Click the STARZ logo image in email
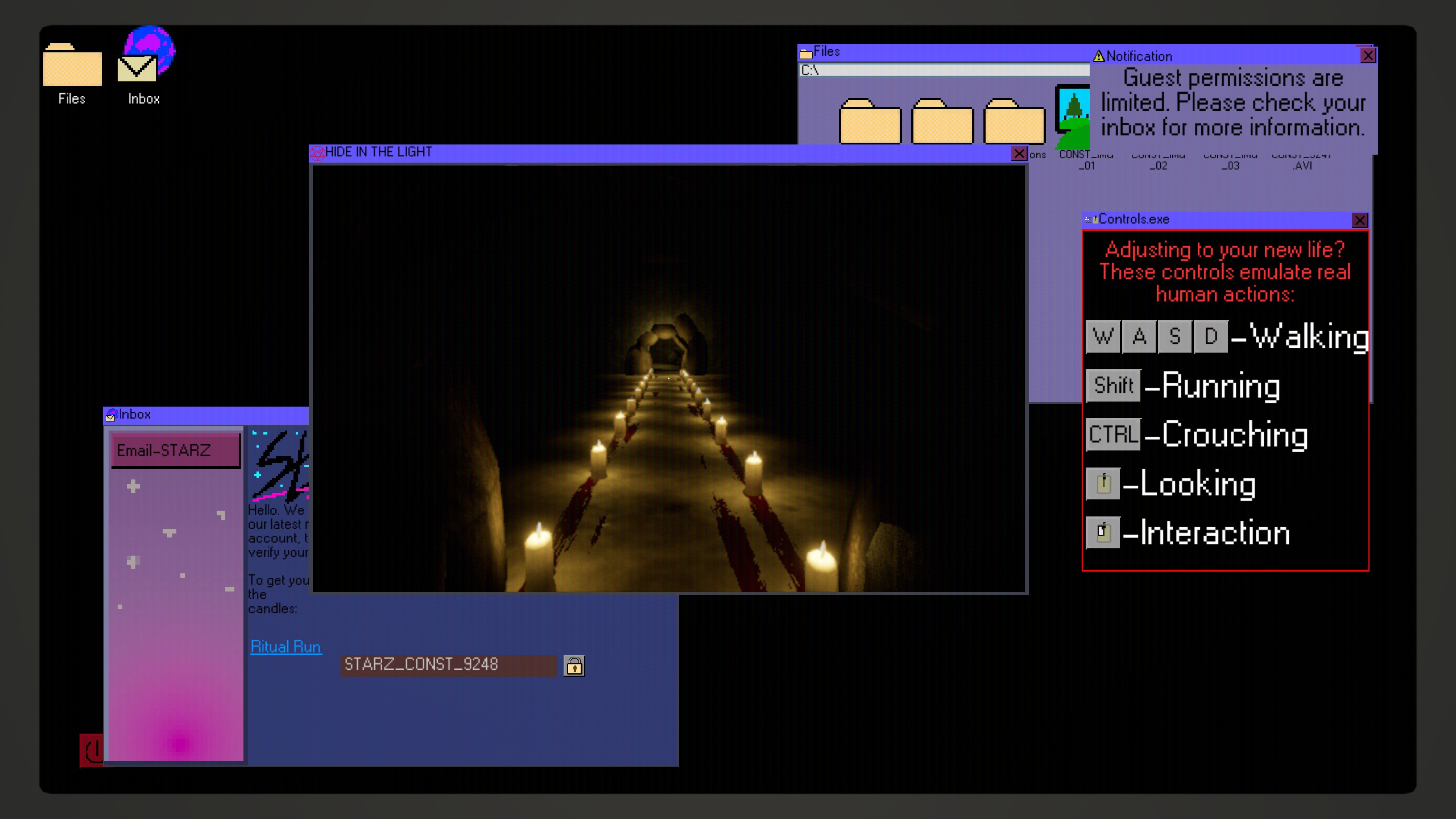 (280, 465)
